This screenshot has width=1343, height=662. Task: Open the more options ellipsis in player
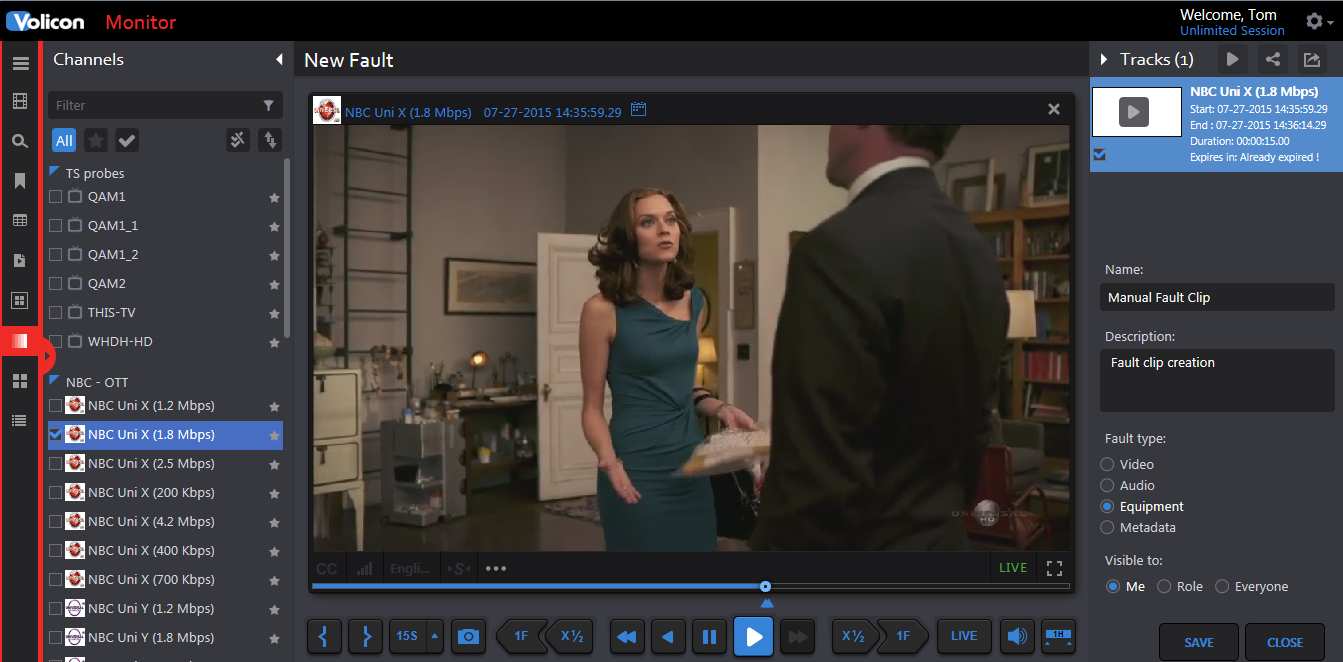496,569
